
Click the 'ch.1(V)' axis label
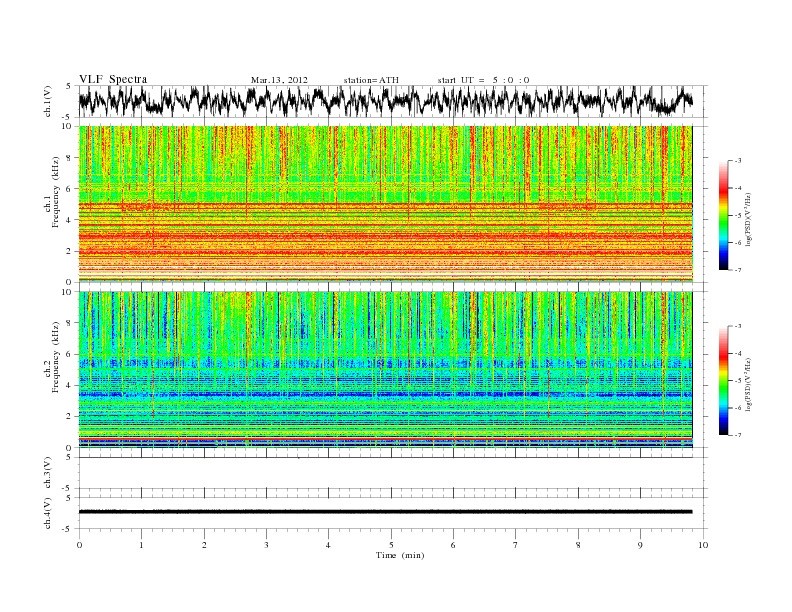47,101
